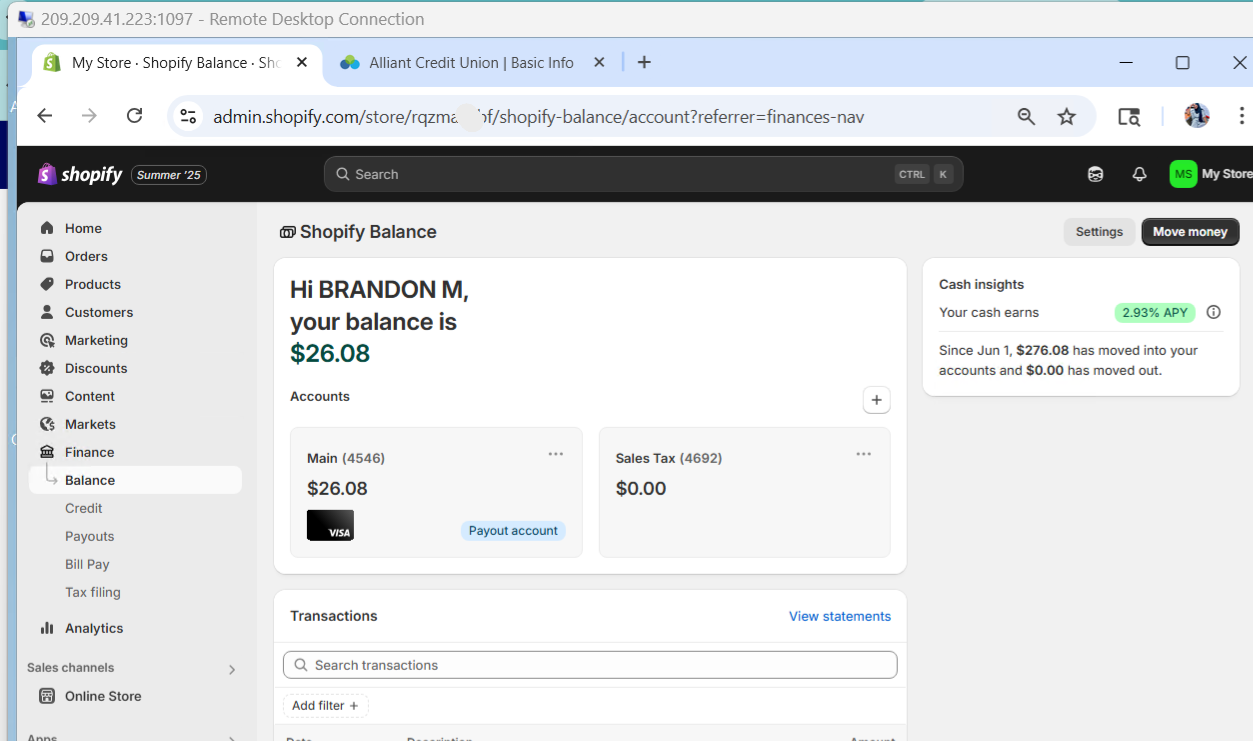
Task: Click the Content image icon in sidebar
Action: 47,396
